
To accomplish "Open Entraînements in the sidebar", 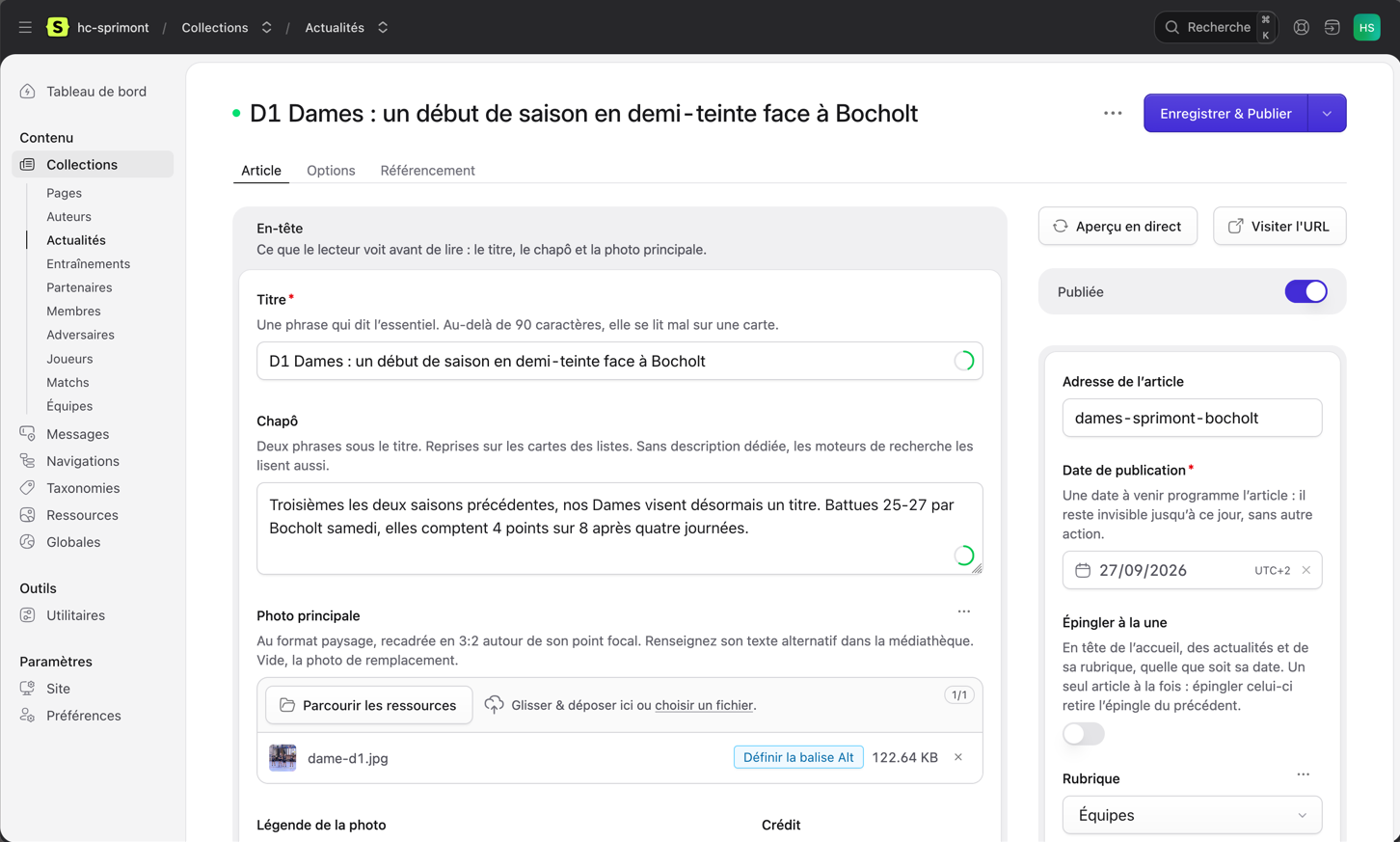I will [x=88, y=264].
